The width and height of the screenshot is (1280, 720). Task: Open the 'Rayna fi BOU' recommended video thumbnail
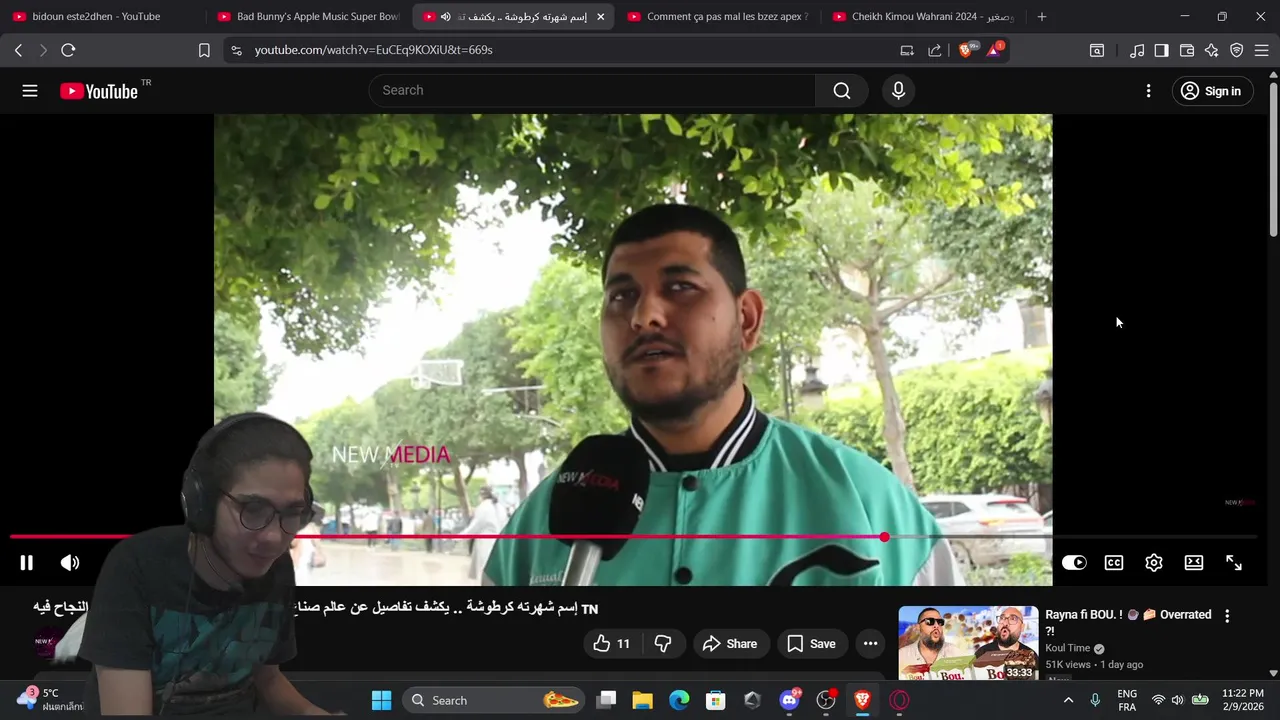[968, 643]
